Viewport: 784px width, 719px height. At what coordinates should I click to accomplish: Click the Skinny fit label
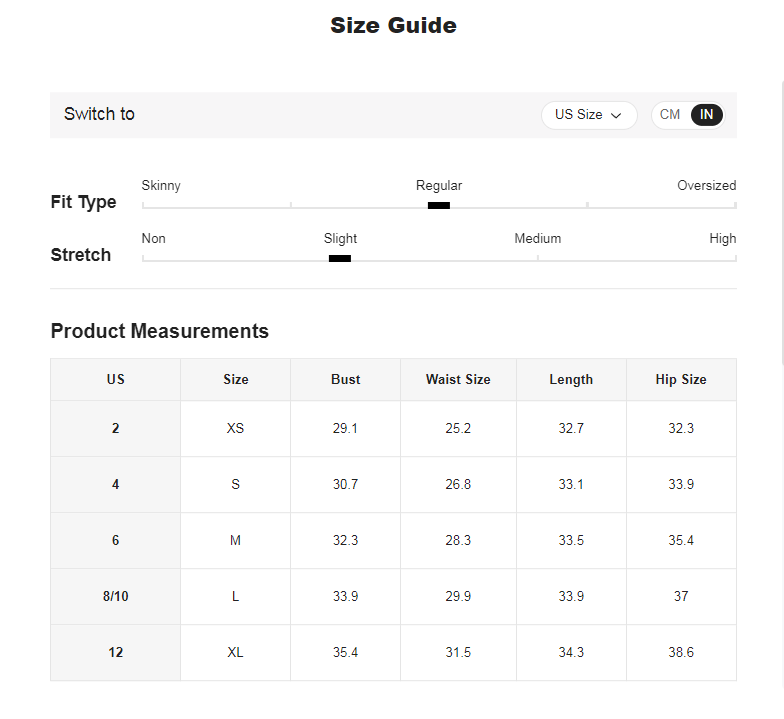(161, 186)
